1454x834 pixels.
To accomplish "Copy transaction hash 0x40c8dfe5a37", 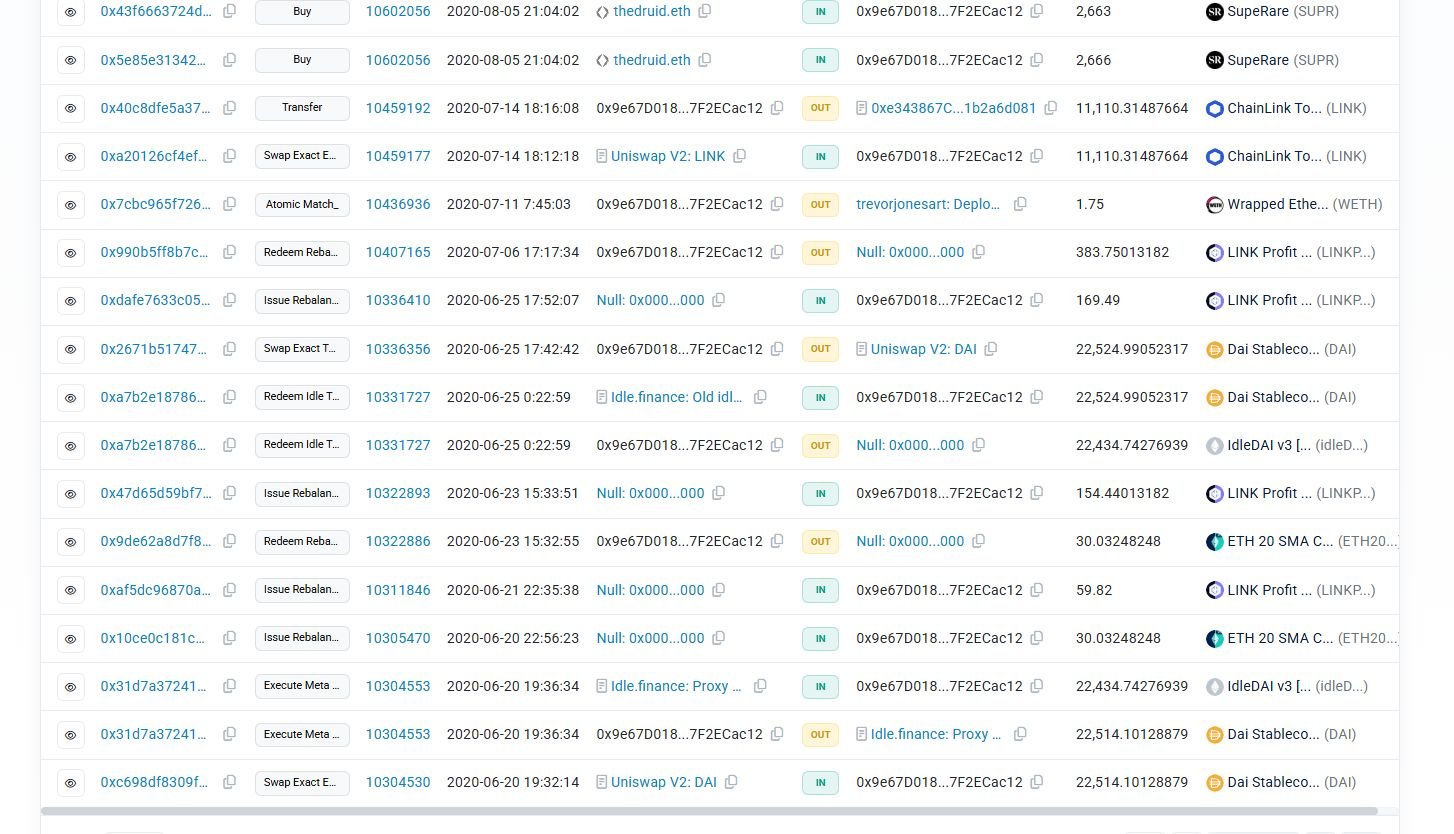I will 229,108.
